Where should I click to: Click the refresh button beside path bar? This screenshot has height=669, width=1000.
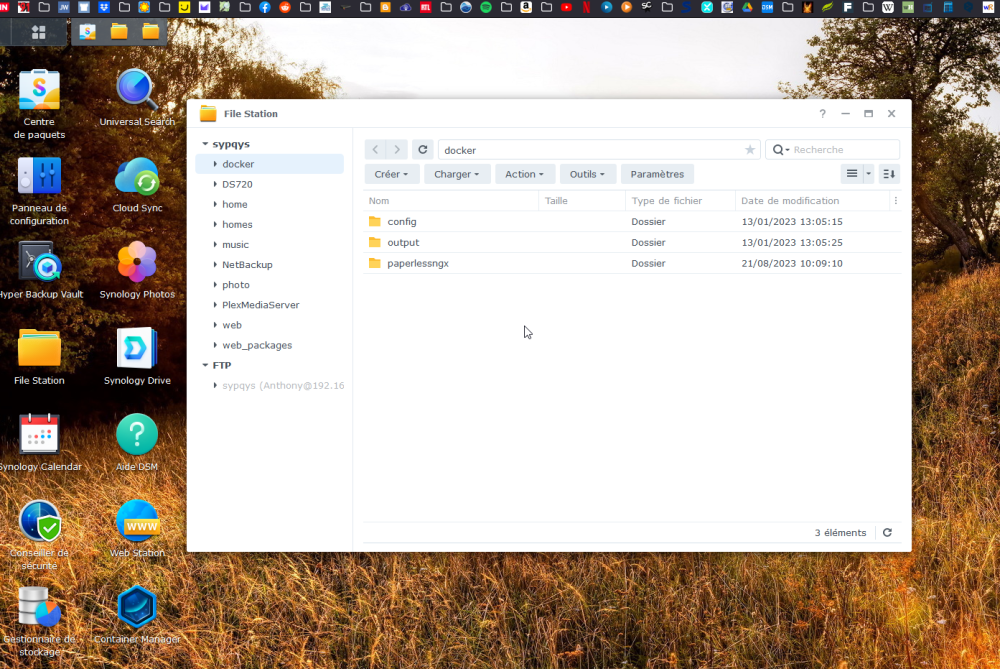point(422,149)
